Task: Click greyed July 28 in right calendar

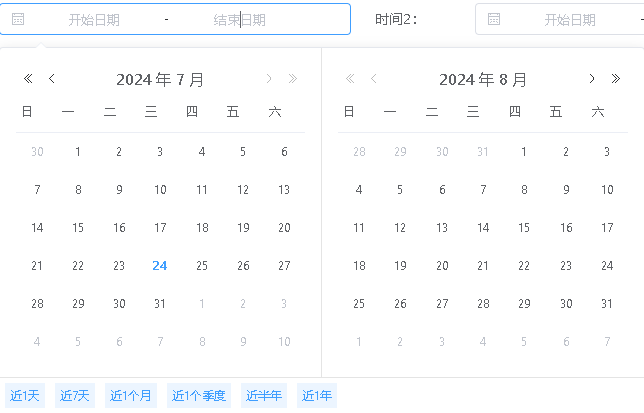Action: coord(359,152)
